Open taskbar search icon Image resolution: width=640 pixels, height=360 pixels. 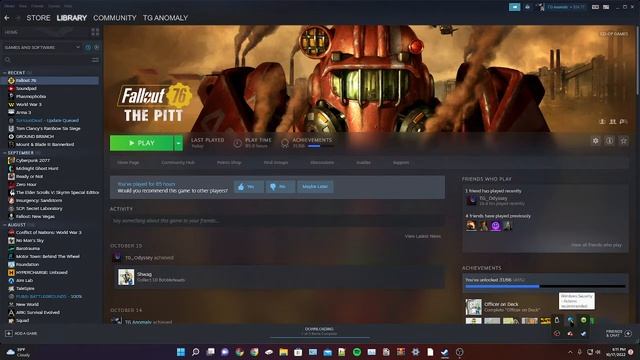pos(196,352)
